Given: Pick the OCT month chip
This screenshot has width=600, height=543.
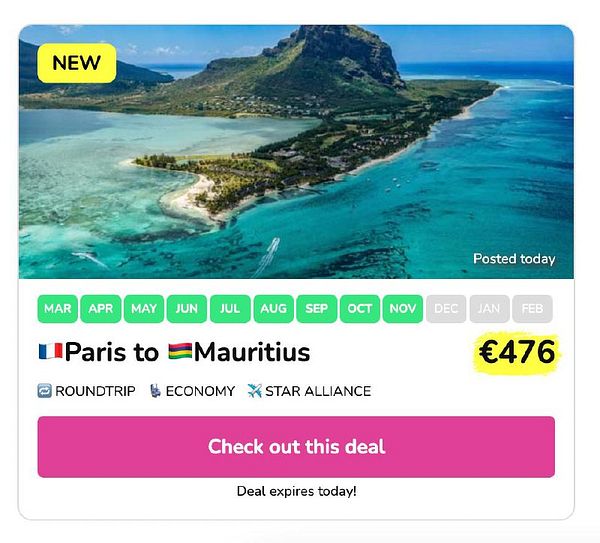Looking at the screenshot, I should pyautogui.click(x=360, y=308).
